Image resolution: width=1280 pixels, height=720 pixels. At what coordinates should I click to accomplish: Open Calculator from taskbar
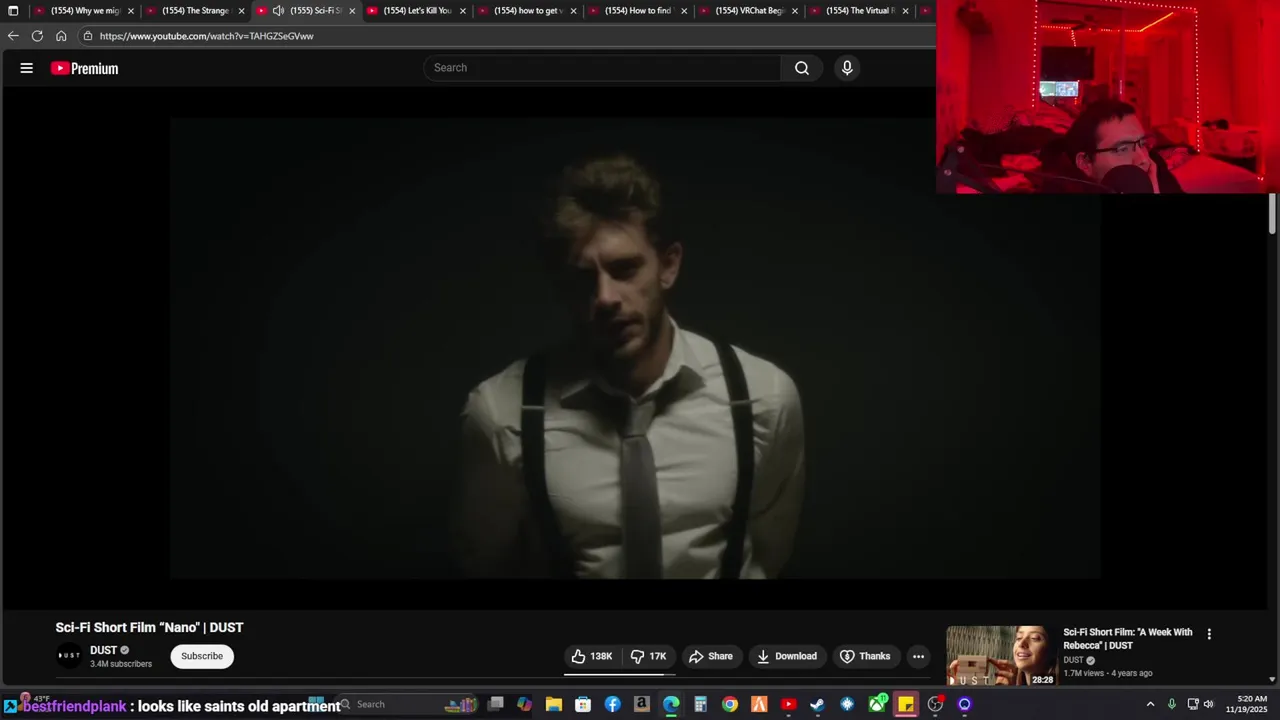700,704
